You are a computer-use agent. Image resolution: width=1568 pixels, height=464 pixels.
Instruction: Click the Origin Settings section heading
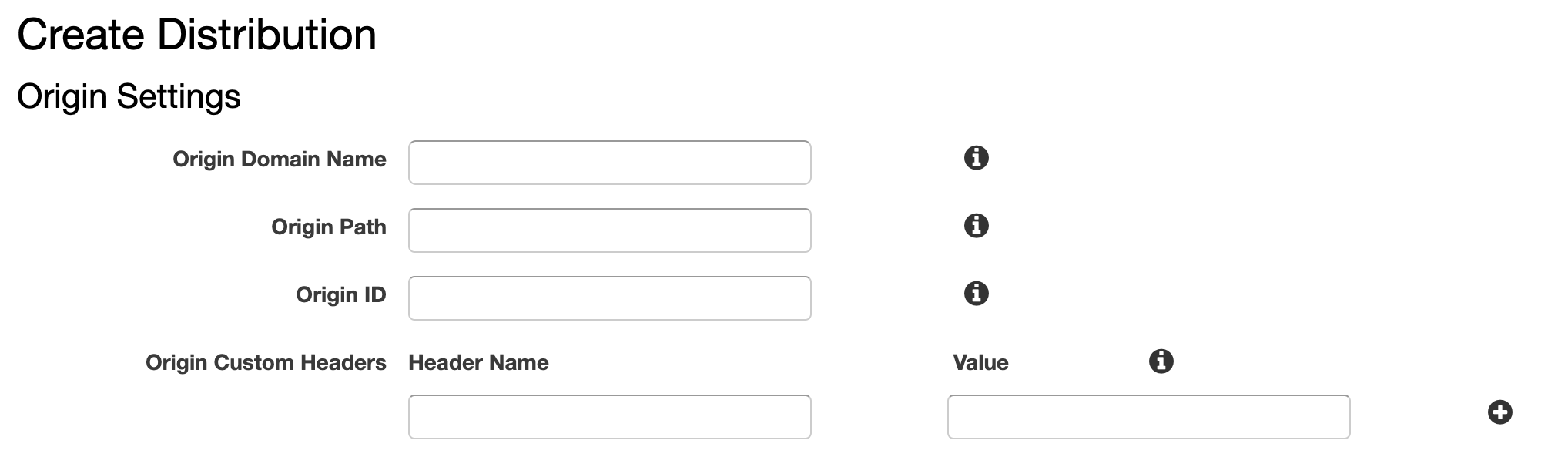coord(129,97)
